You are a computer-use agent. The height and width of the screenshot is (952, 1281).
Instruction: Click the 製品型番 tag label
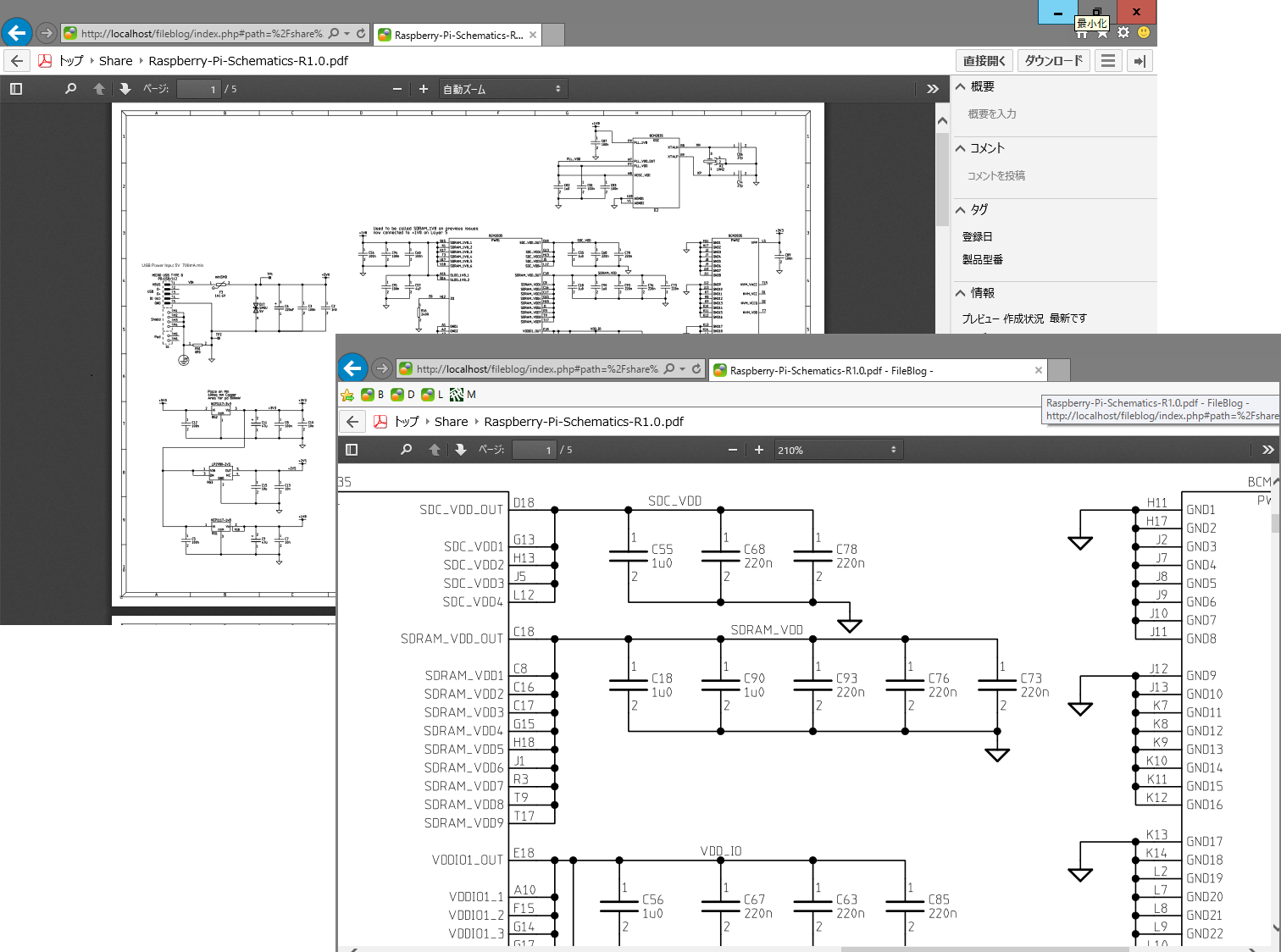tap(983, 259)
